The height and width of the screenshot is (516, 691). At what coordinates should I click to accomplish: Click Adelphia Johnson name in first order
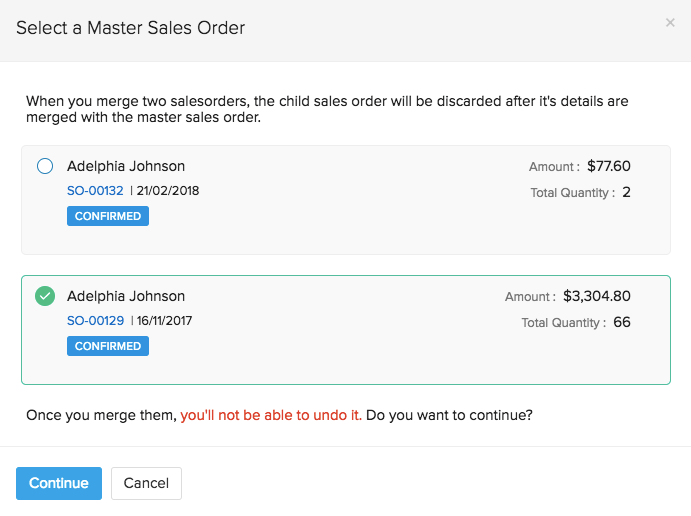pos(126,167)
